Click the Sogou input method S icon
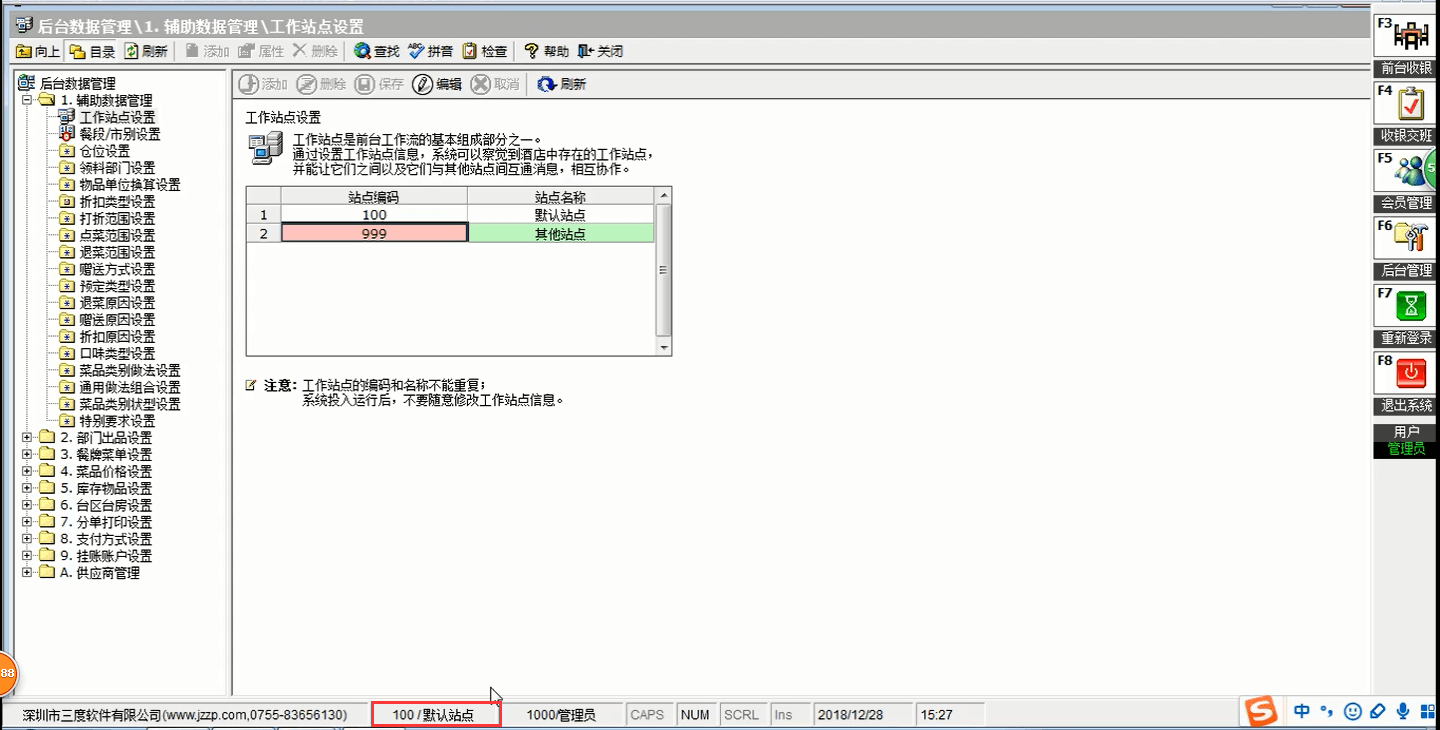 click(1262, 712)
